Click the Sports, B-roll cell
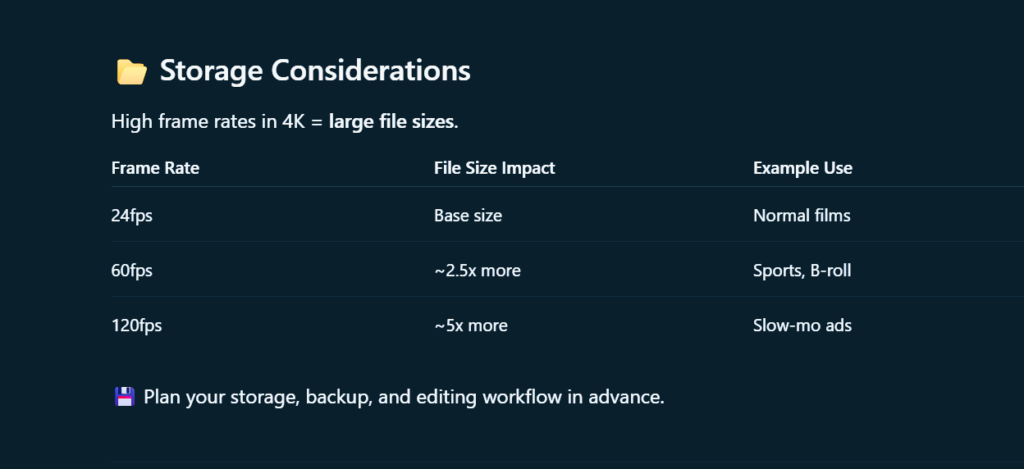Image resolution: width=1024 pixels, height=469 pixels. point(802,270)
